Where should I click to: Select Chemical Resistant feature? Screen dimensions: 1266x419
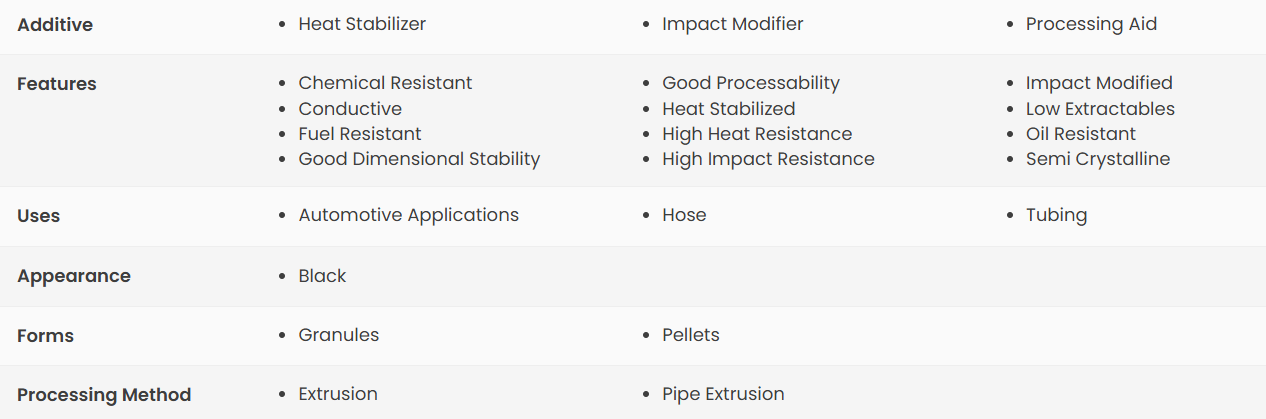pos(385,83)
